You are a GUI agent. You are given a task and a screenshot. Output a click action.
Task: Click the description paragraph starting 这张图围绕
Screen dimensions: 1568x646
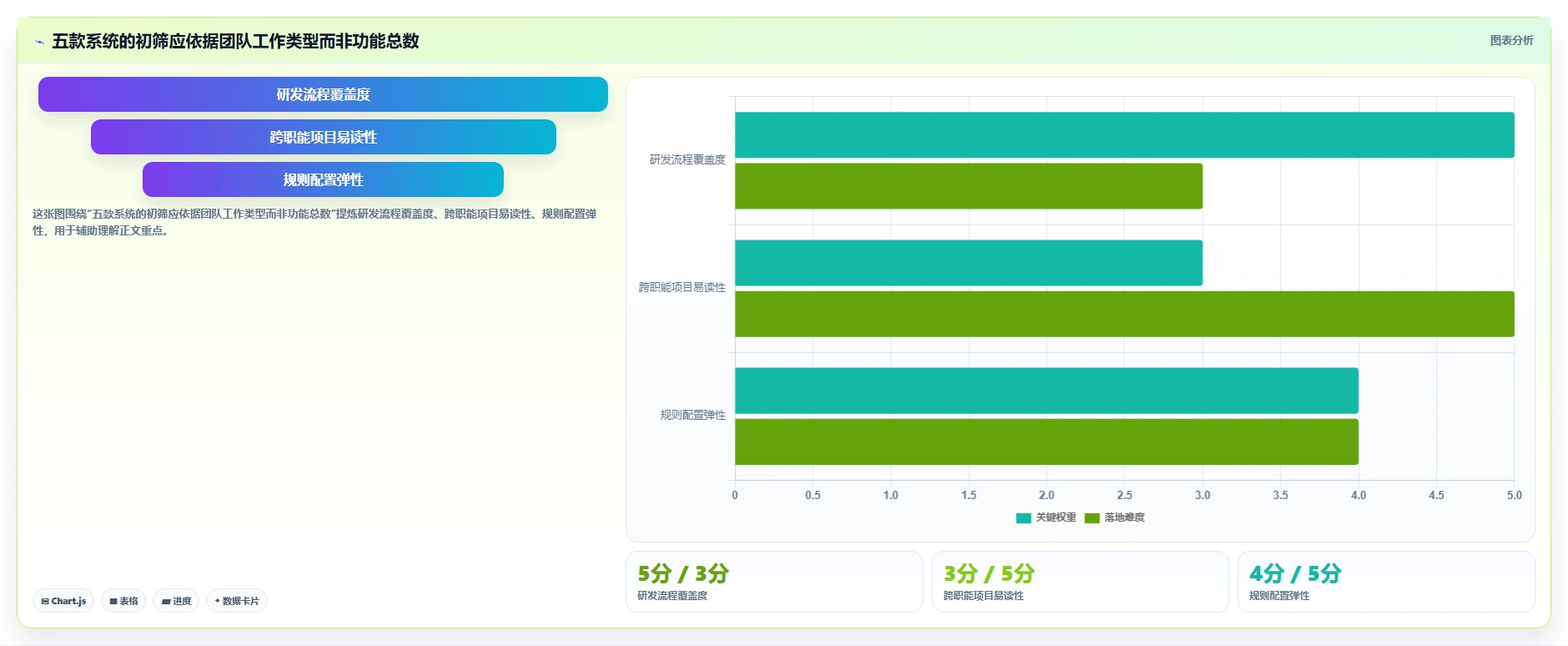point(314,222)
